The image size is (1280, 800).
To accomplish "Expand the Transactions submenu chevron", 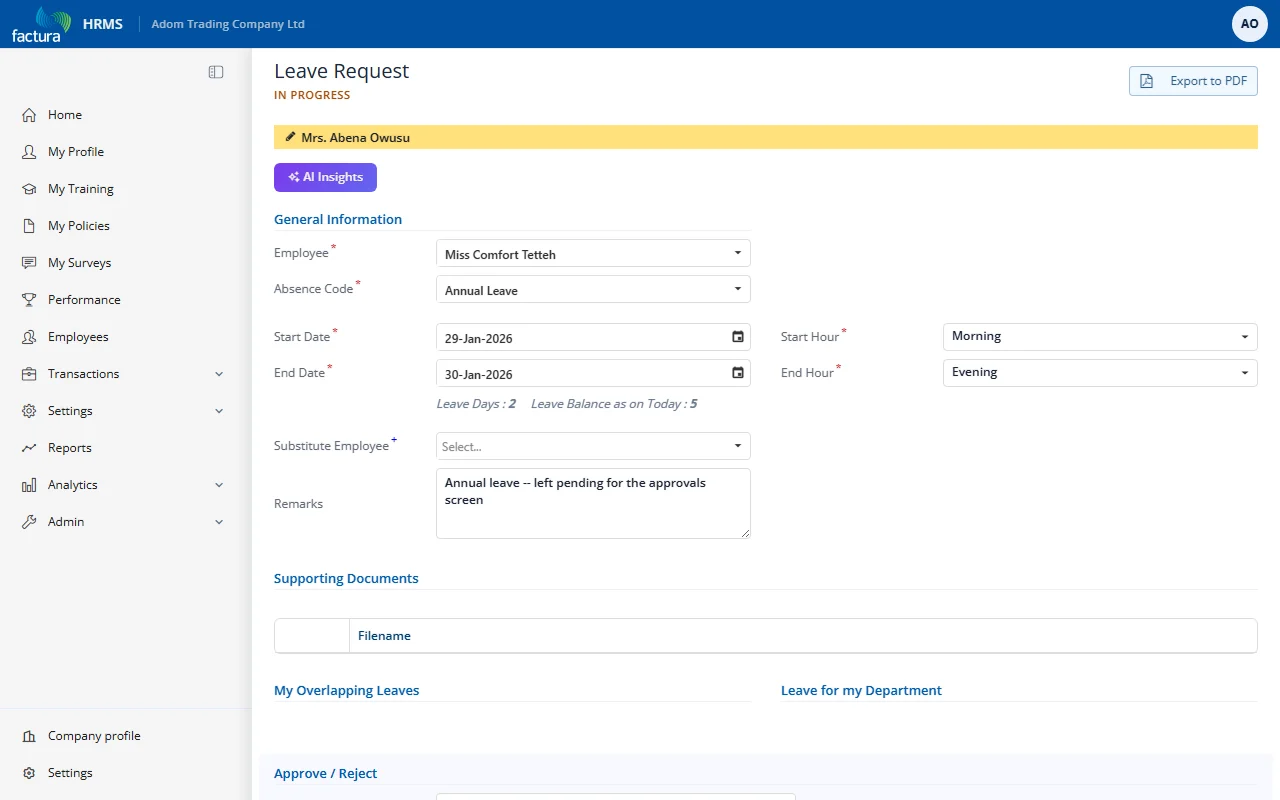I will coord(219,374).
